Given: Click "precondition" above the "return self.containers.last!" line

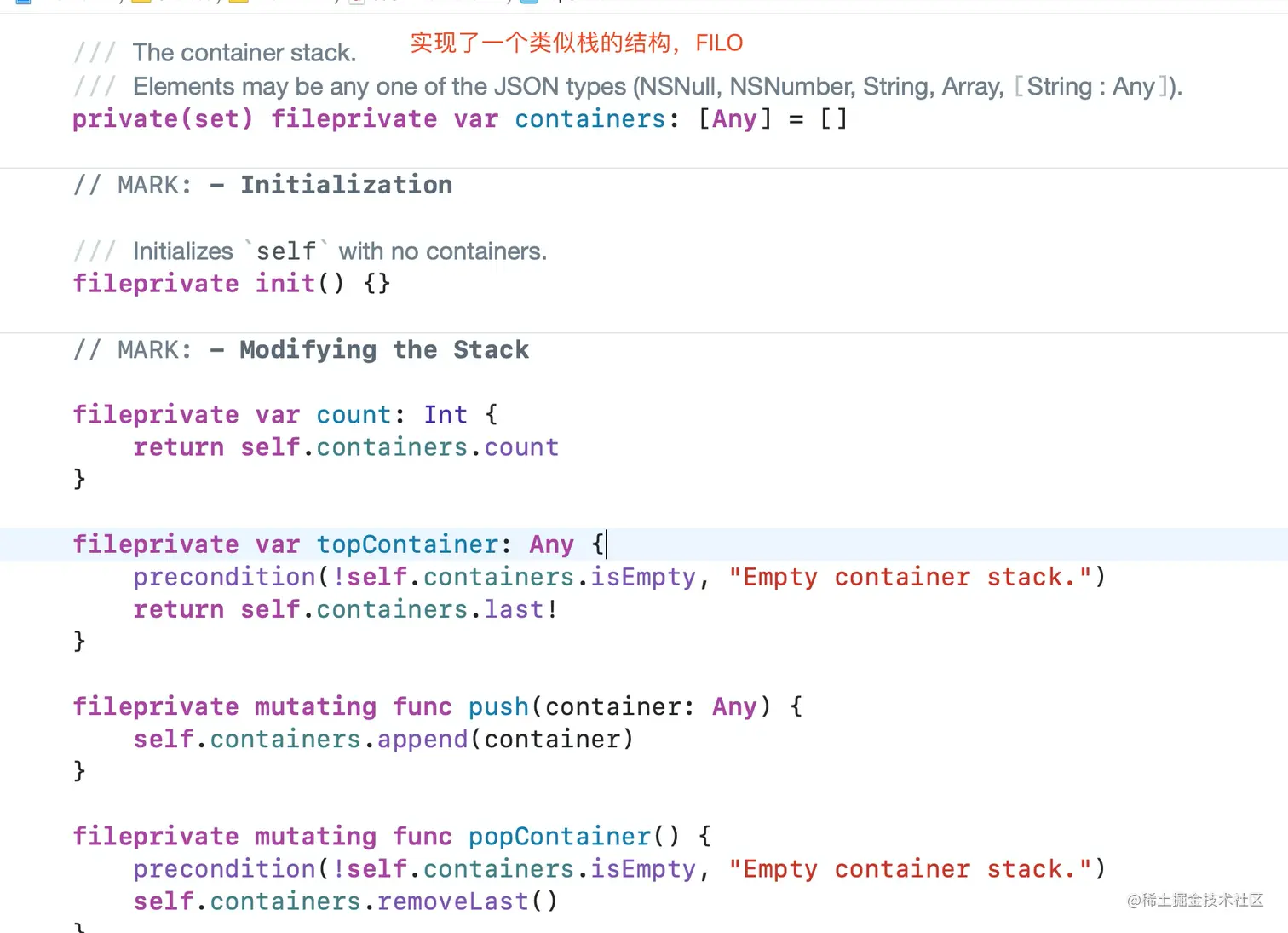Looking at the screenshot, I should [225, 577].
